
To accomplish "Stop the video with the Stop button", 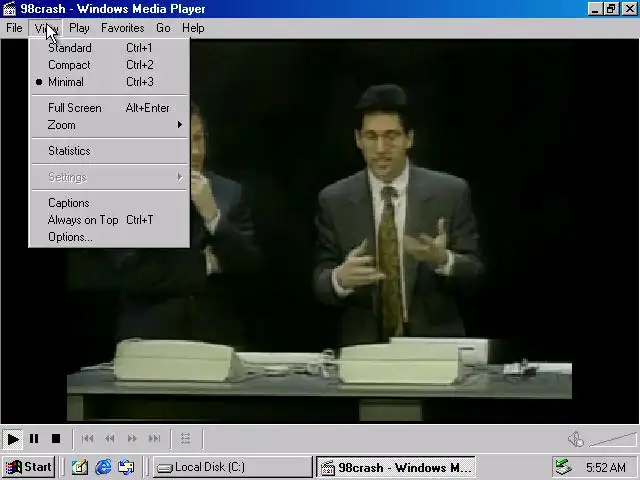I will 56,439.
